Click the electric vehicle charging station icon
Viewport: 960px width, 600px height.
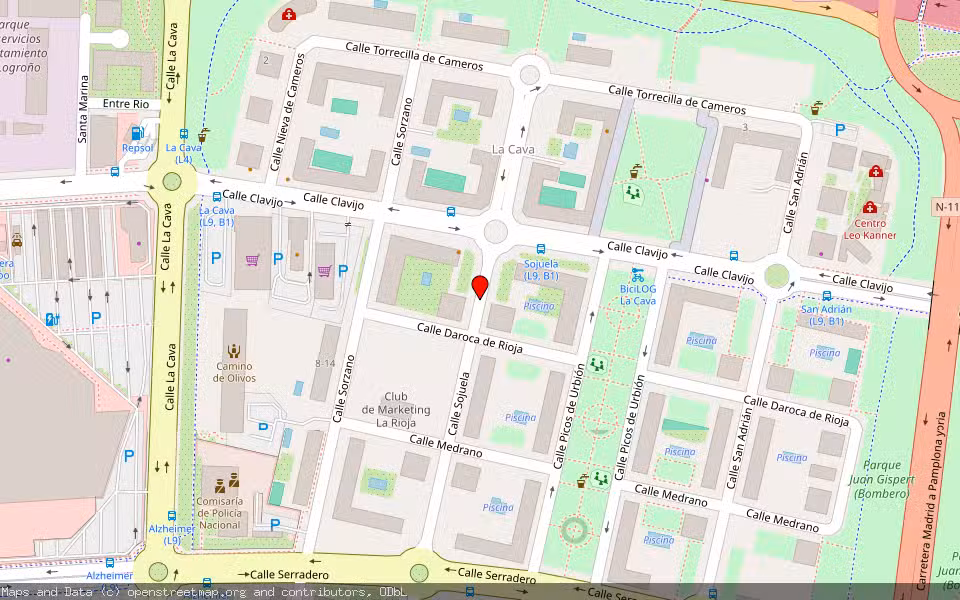coord(53,319)
